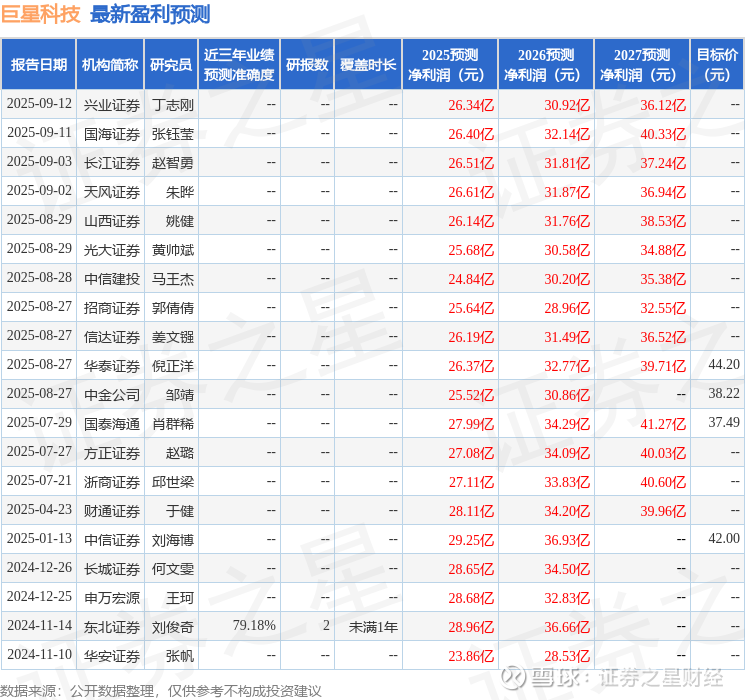
Task: Click the 近三年业绩预测准确度 column header
Action: [x=239, y=65]
